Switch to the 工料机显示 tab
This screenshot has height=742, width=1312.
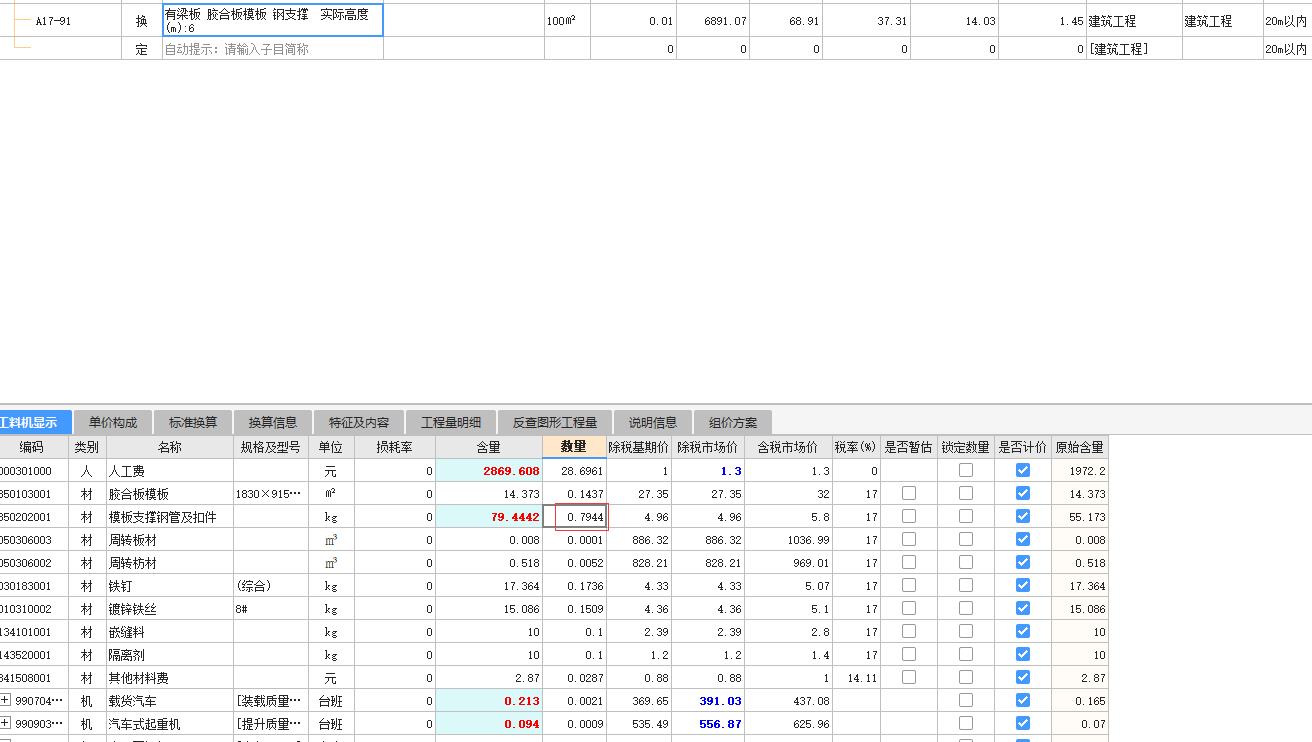(35, 422)
